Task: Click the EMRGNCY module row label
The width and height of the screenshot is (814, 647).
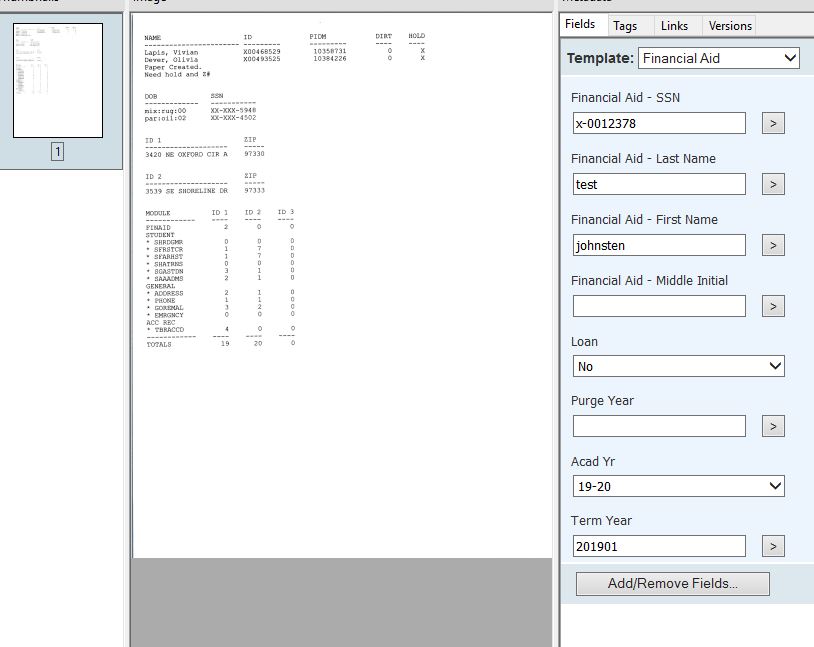Action: (169, 315)
